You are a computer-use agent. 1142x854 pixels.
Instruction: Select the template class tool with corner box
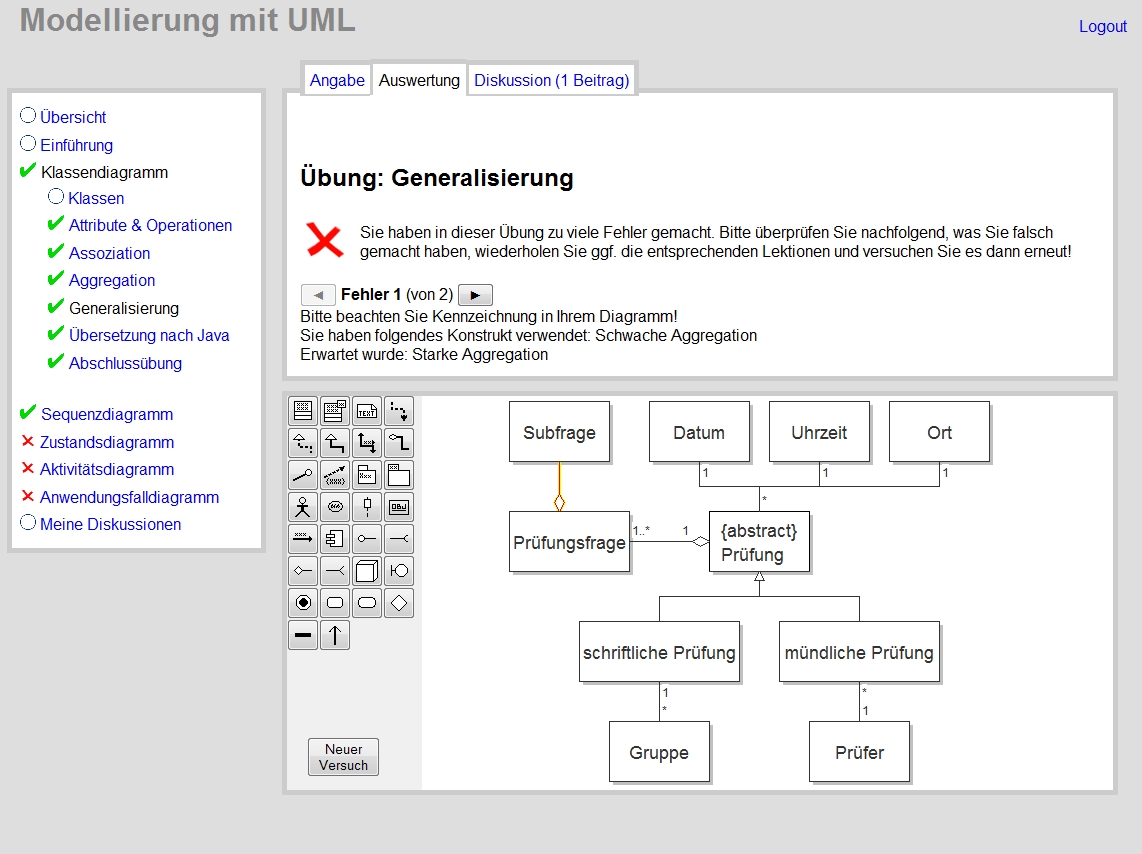click(x=335, y=411)
